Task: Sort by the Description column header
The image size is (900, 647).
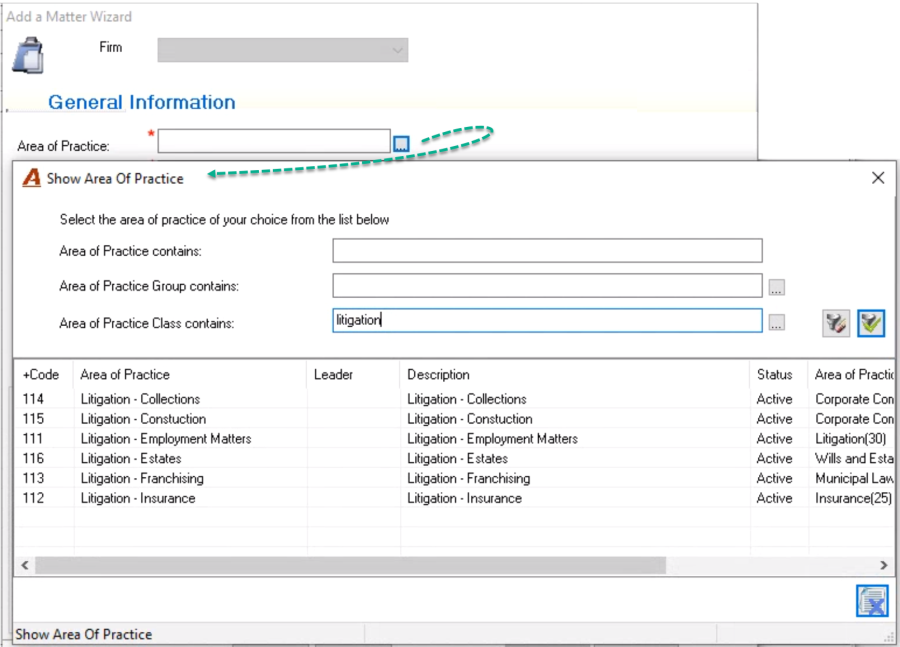Action: [575, 374]
